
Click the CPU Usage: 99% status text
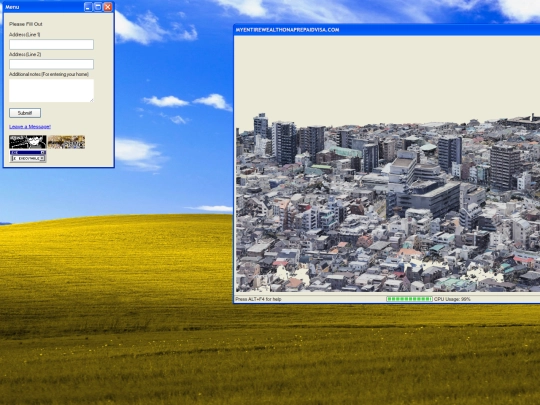[452, 299]
